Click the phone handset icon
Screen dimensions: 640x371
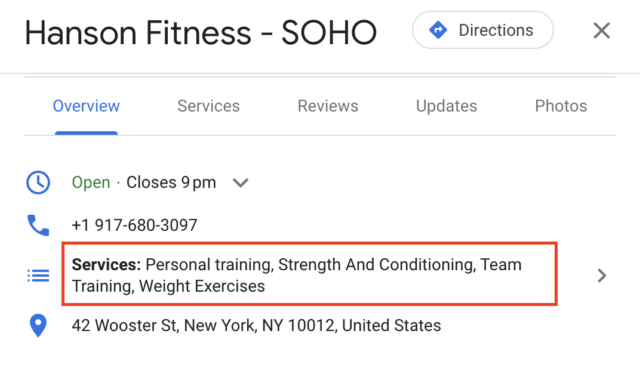[x=38, y=225]
